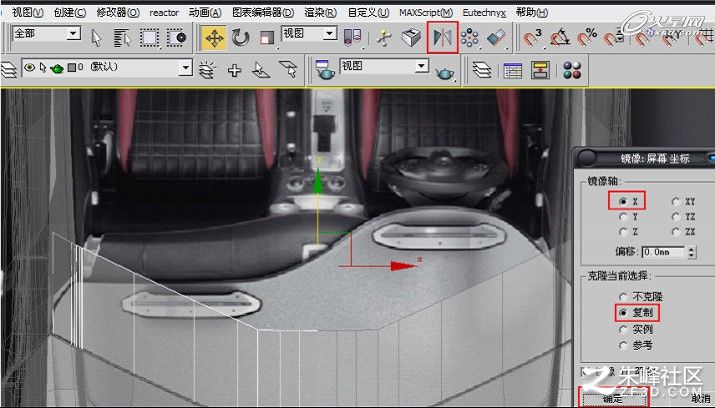Screen dimensions: 715x408
Task: Click Set Current Layer to Selection's Layer icon
Action: click(x=288, y=70)
